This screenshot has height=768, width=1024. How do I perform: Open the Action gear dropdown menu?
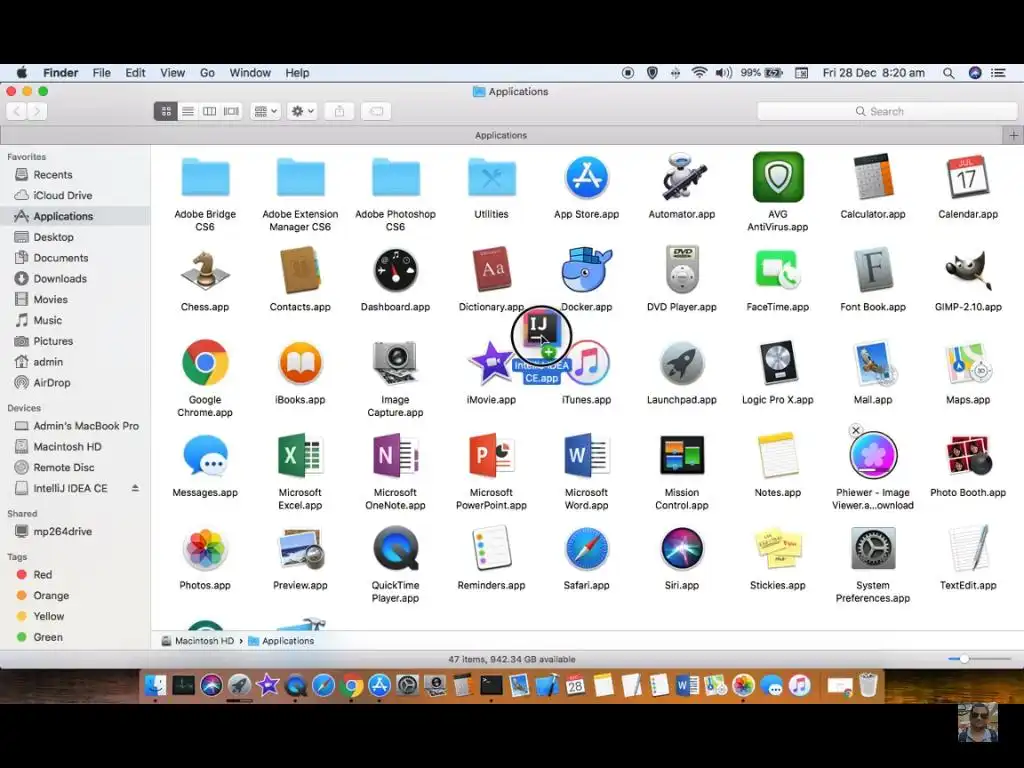pos(302,111)
